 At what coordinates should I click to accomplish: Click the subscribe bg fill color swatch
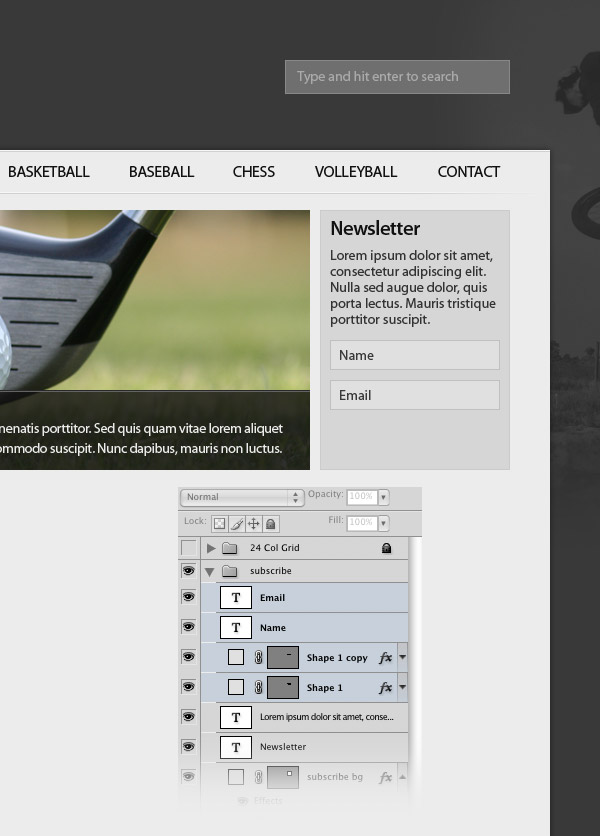point(236,777)
